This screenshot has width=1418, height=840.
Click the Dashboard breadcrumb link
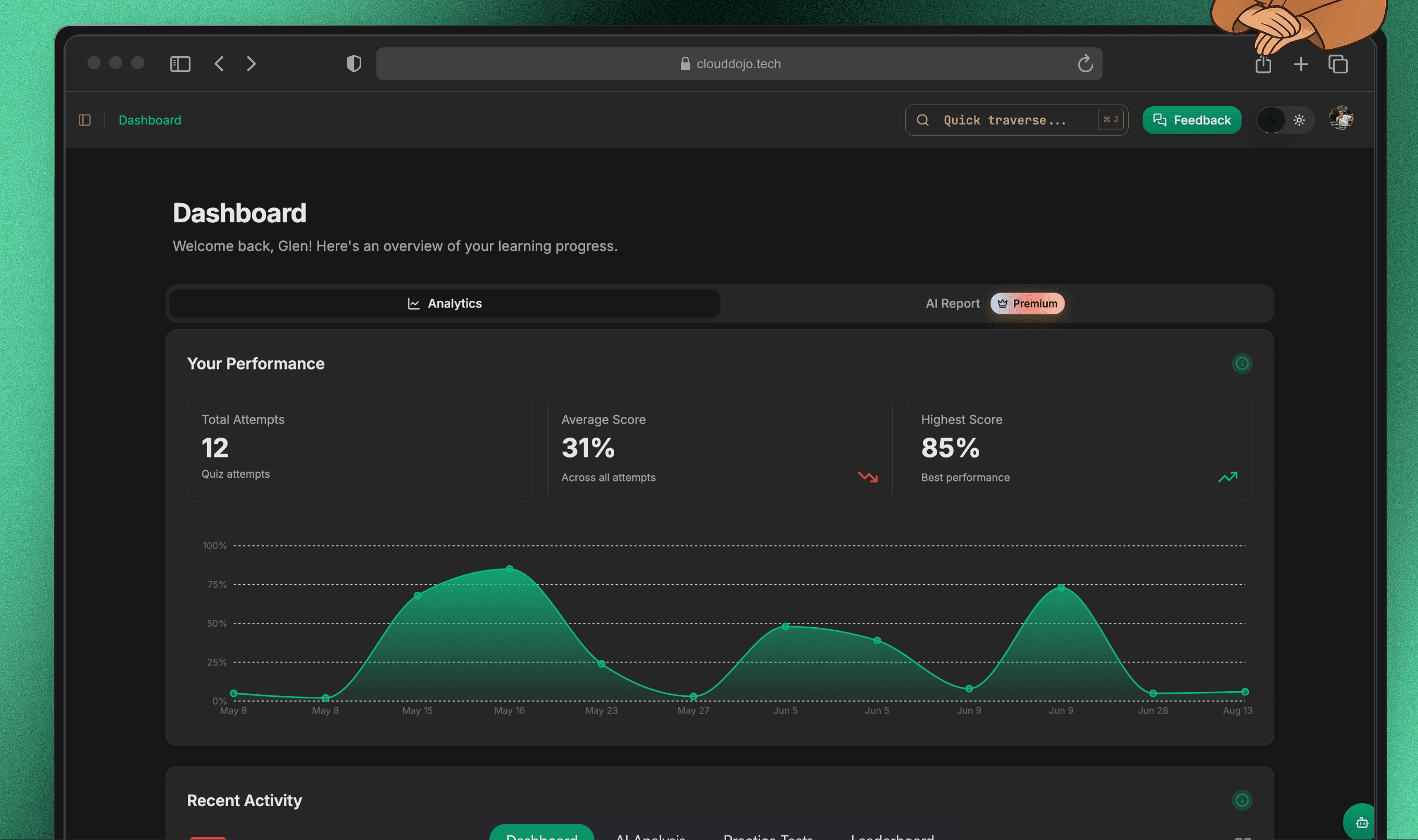150,120
